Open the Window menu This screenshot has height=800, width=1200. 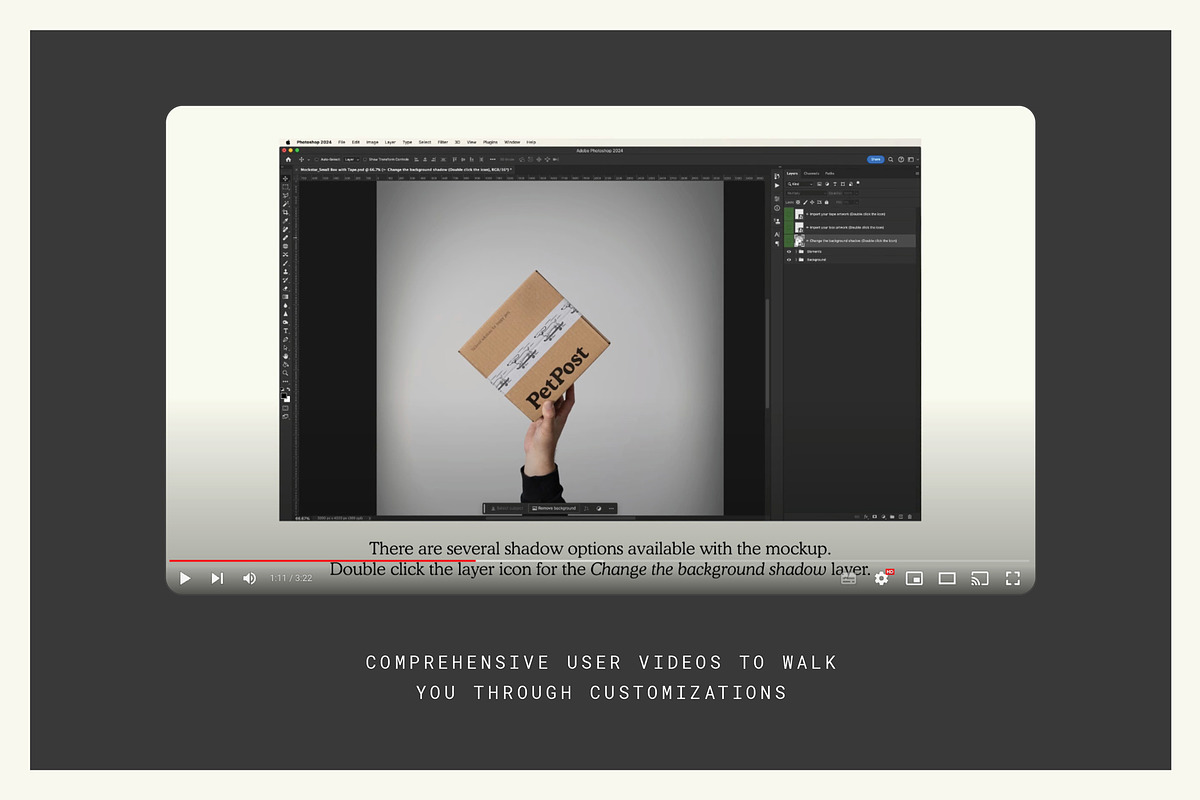(x=512, y=142)
